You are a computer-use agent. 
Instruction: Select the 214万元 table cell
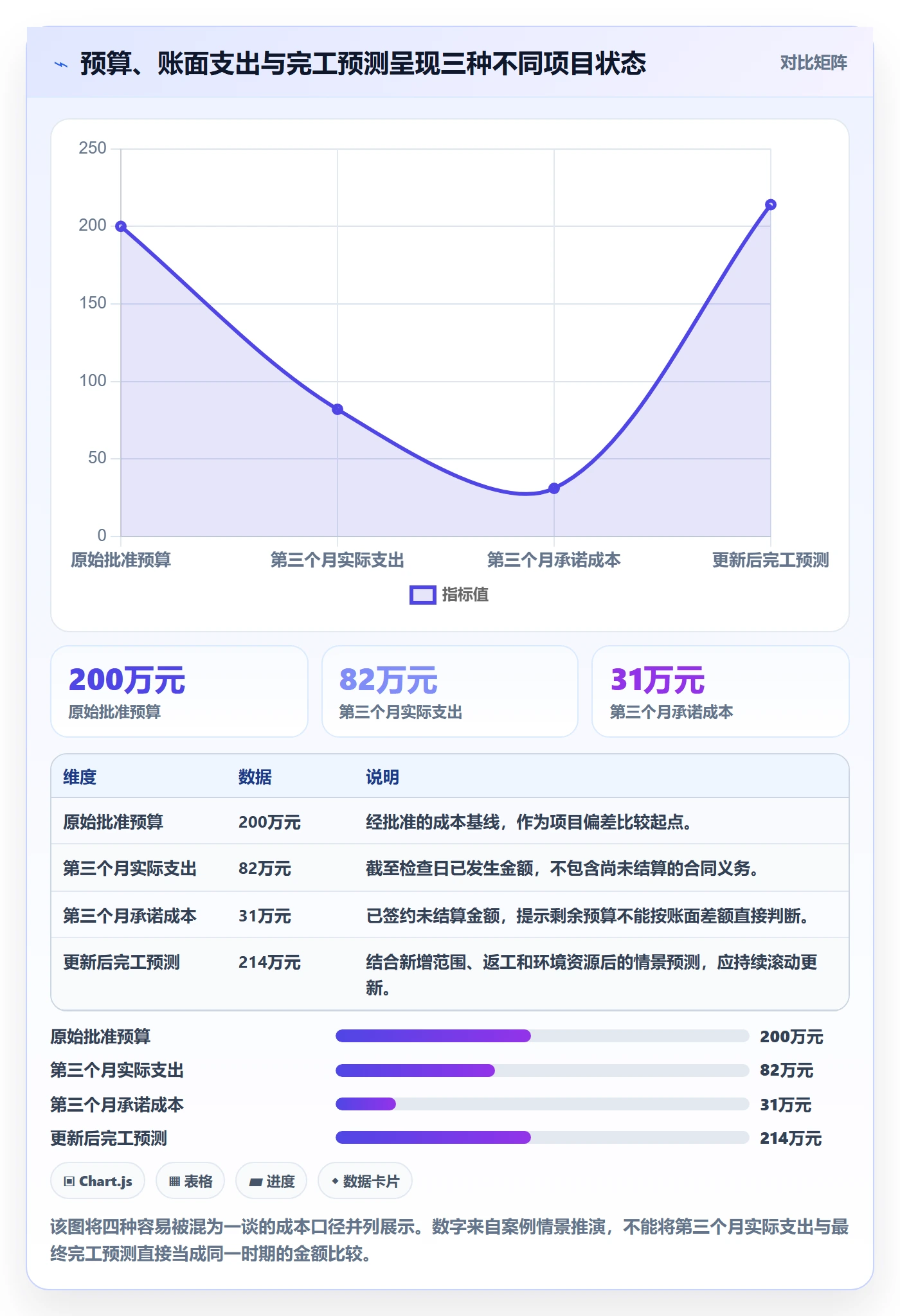pos(269,963)
